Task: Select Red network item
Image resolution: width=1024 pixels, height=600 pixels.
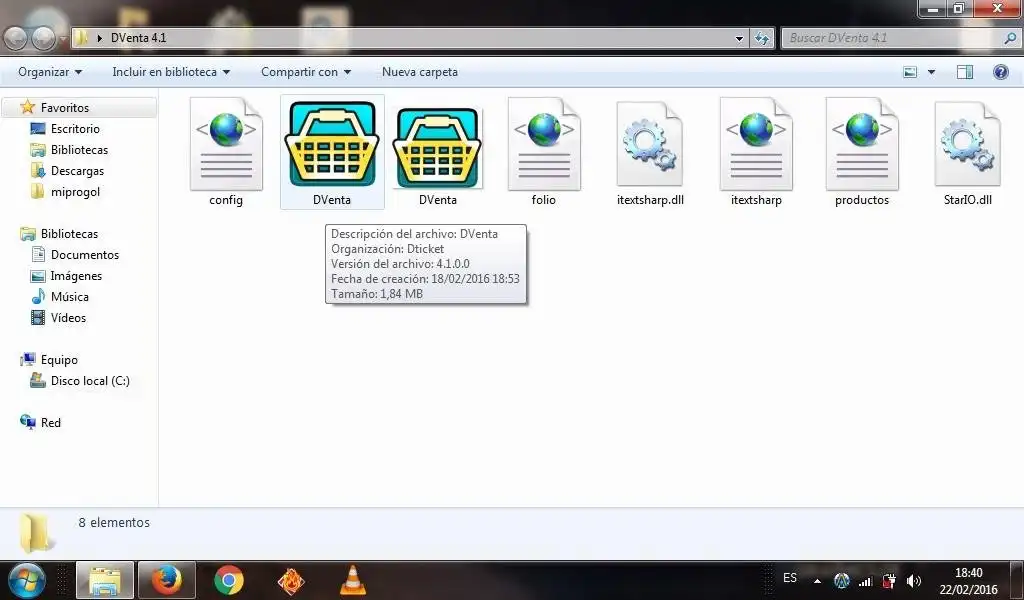Action: (50, 422)
